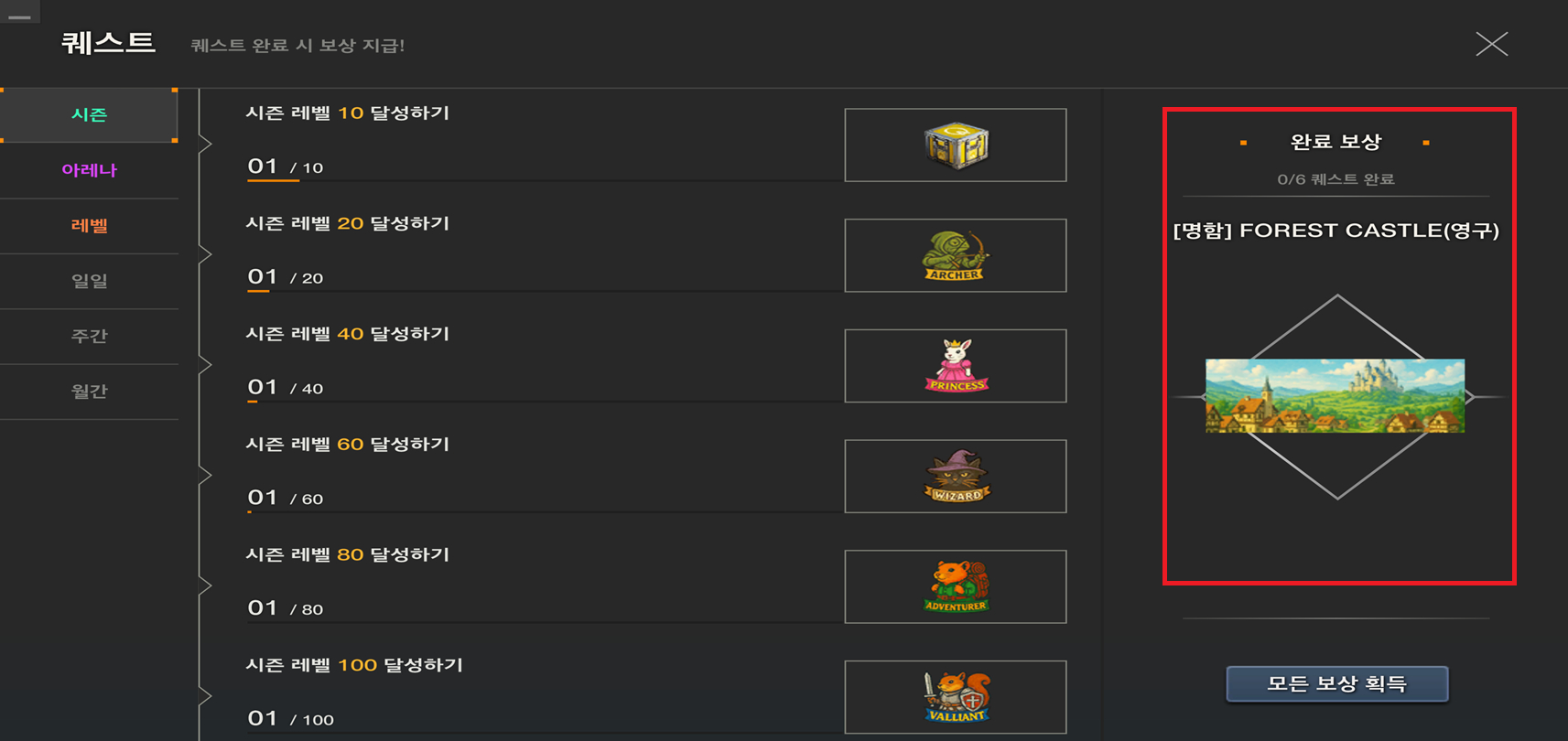Image resolution: width=1568 pixels, height=741 pixels.
Task: Click the Forest Castle name card thumbnail
Action: click(x=1335, y=396)
